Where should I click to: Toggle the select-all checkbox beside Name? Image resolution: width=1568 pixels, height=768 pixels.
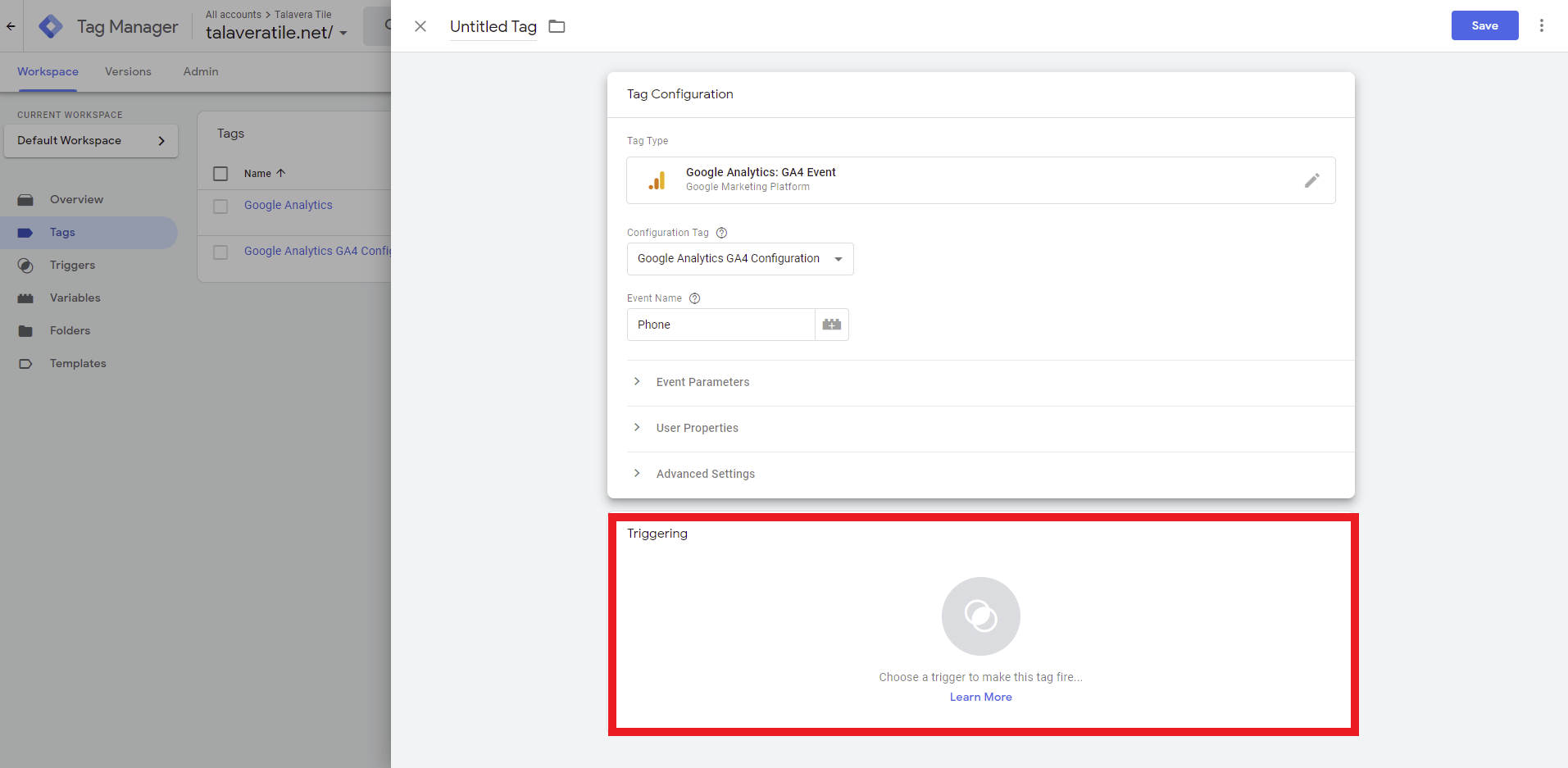tap(220, 174)
